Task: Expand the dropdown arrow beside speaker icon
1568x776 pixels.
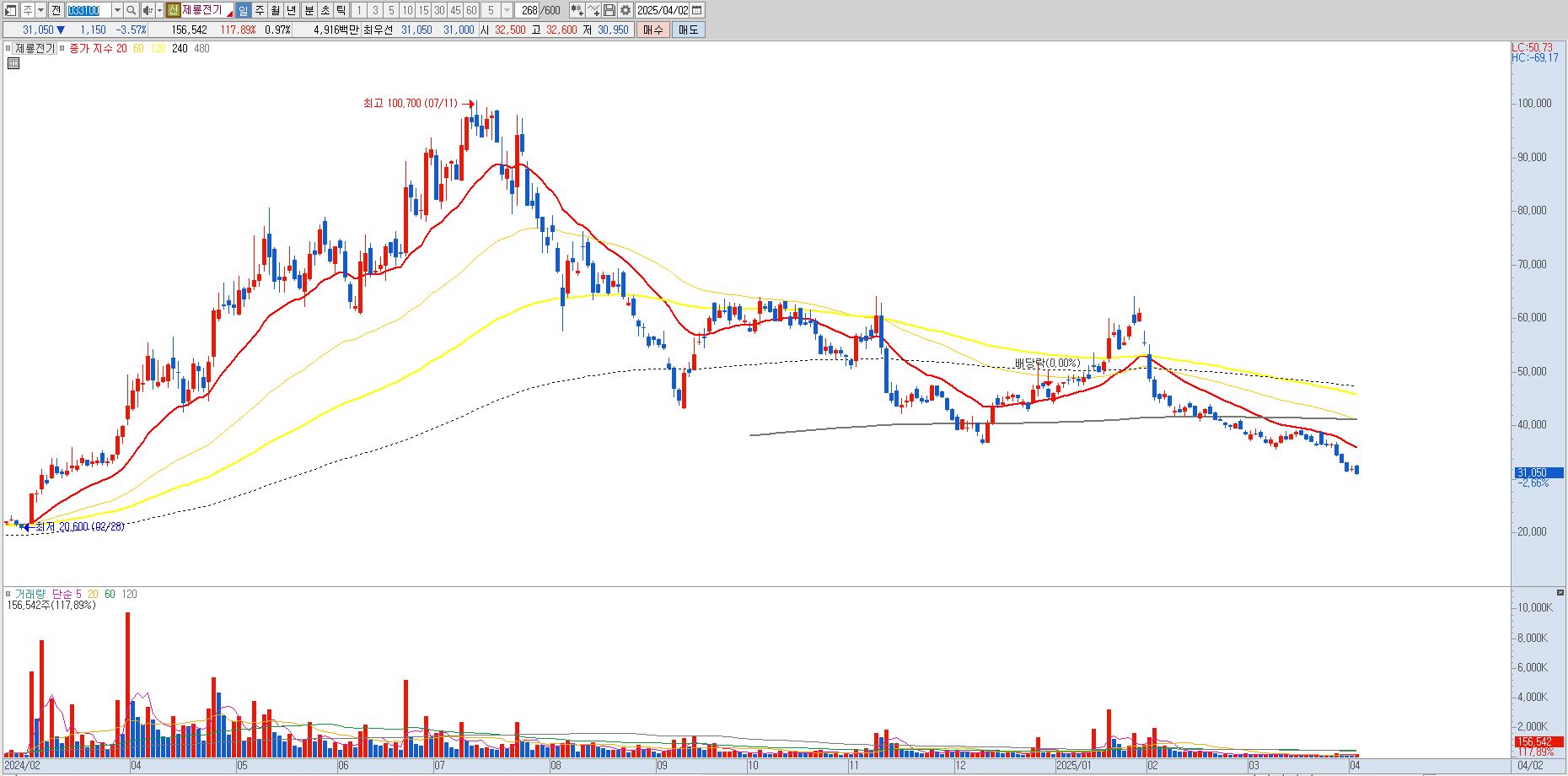Action: coord(159,10)
